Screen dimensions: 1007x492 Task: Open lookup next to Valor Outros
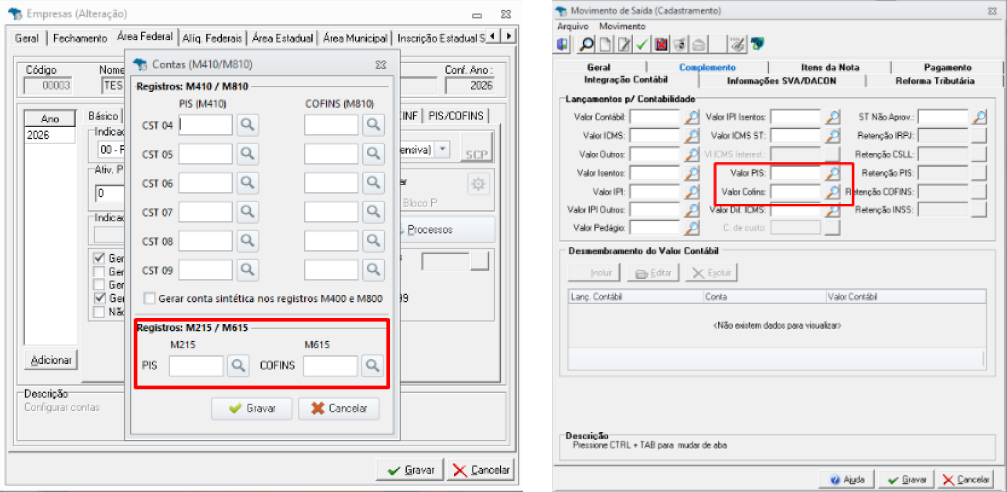(x=691, y=154)
